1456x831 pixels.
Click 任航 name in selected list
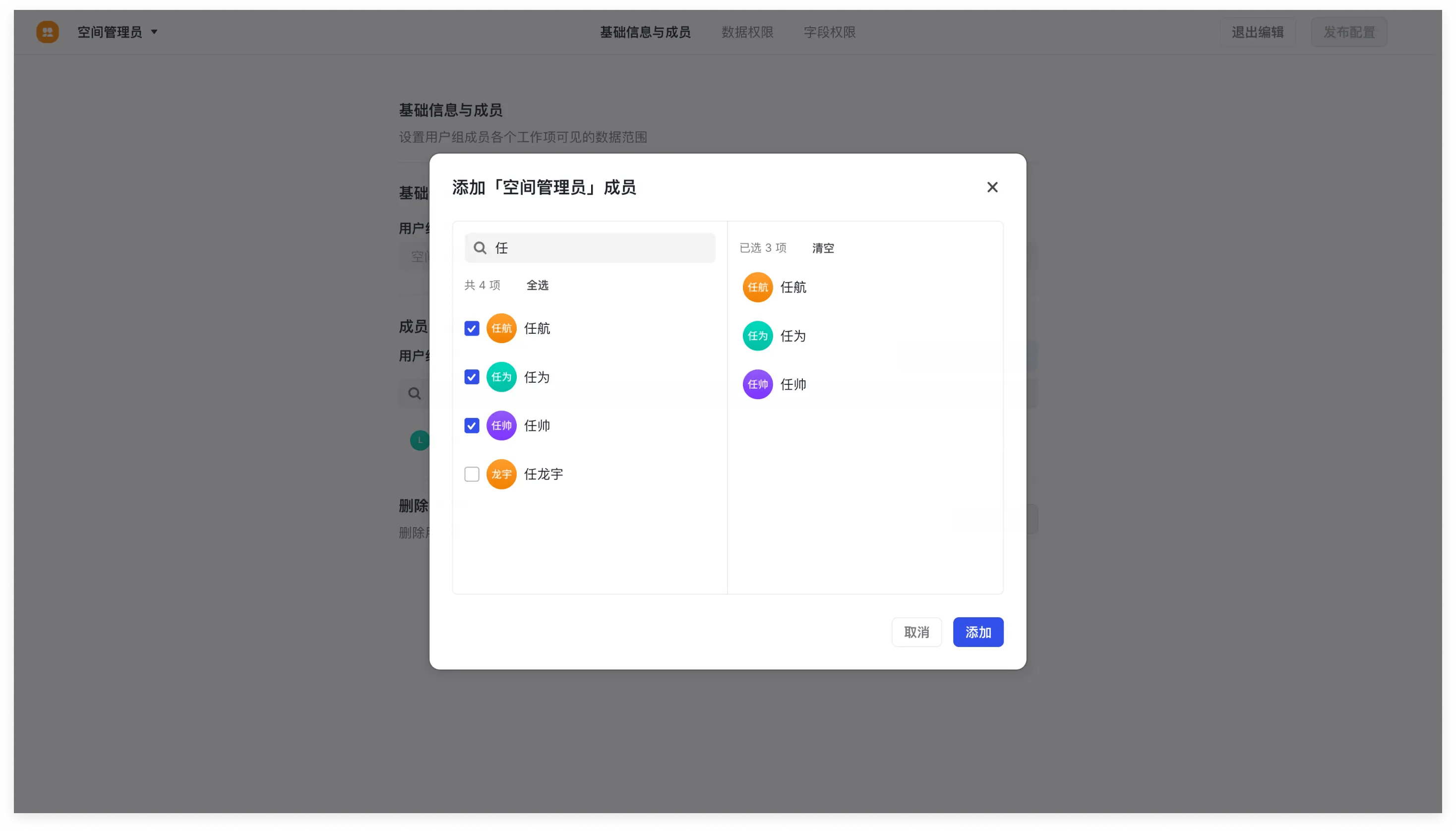[x=793, y=287]
